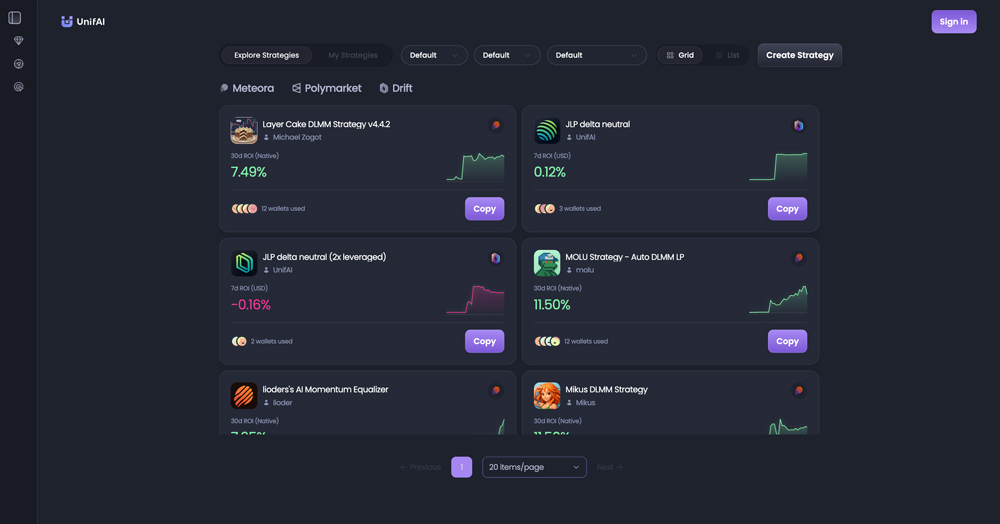Image resolution: width=1000 pixels, height=524 pixels.
Task: Open the first Default dropdown
Action: point(434,56)
